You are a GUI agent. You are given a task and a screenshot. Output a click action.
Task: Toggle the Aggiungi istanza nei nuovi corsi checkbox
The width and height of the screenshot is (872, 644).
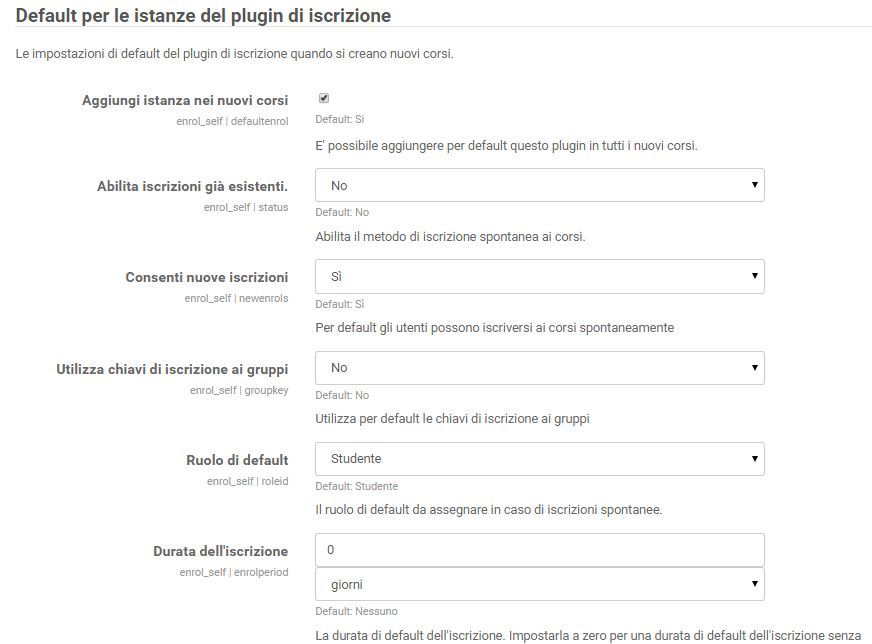click(x=324, y=98)
